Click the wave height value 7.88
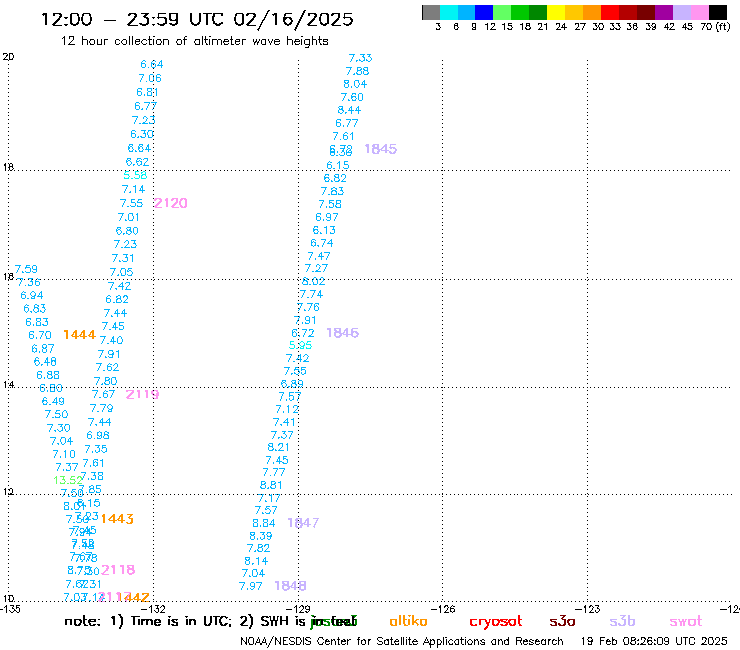The image size is (740, 650). click(x=357, y=71)
